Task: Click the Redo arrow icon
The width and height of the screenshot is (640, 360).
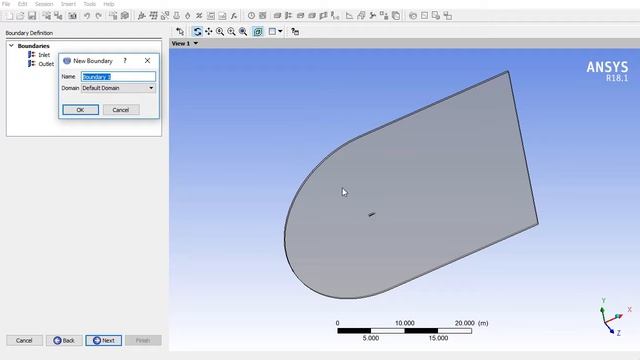Action: [x=98, y=16]
